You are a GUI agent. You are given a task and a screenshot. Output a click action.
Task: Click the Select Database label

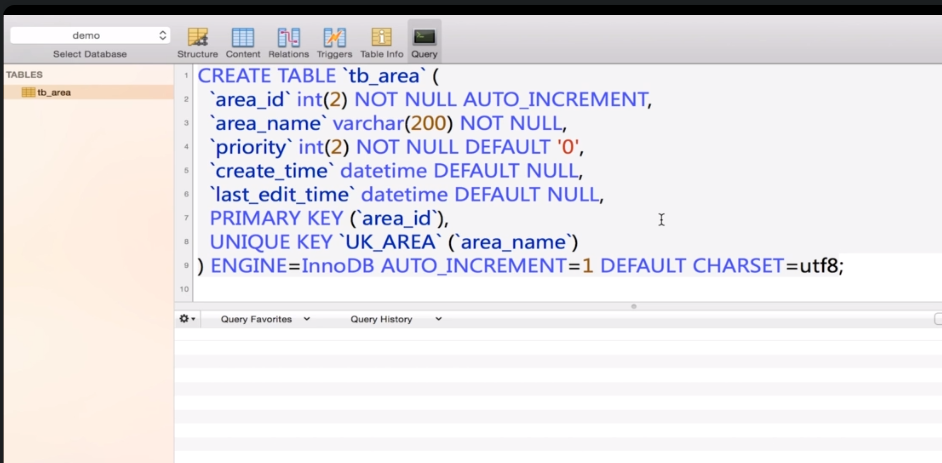coord(90,54)
